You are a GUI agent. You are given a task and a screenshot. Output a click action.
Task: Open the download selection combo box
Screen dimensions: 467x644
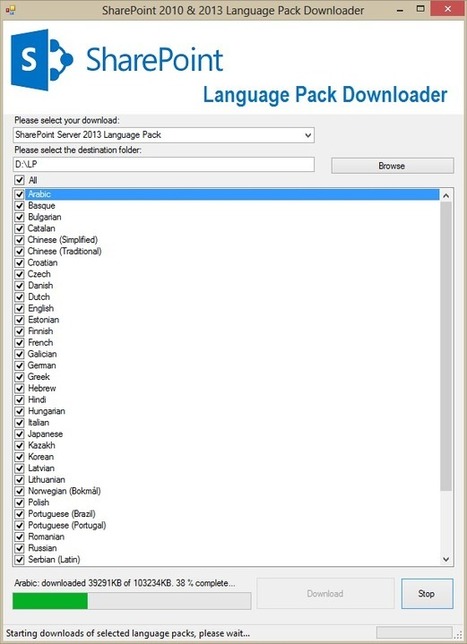point(163,135)
